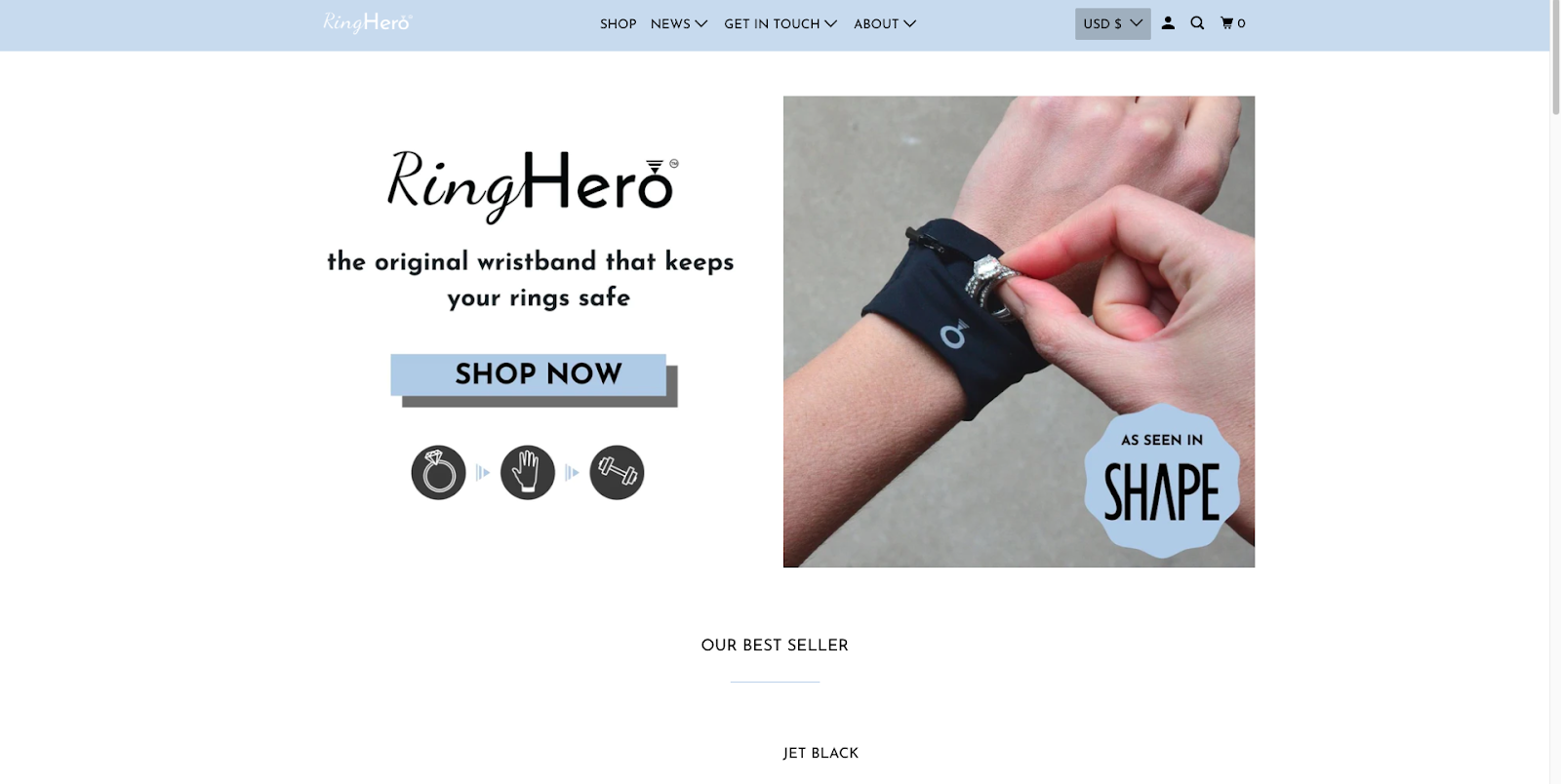Click the dumbbell icon
Image resolution: width=1561 pixels, height=784 pixels.
tap(617, 473)
